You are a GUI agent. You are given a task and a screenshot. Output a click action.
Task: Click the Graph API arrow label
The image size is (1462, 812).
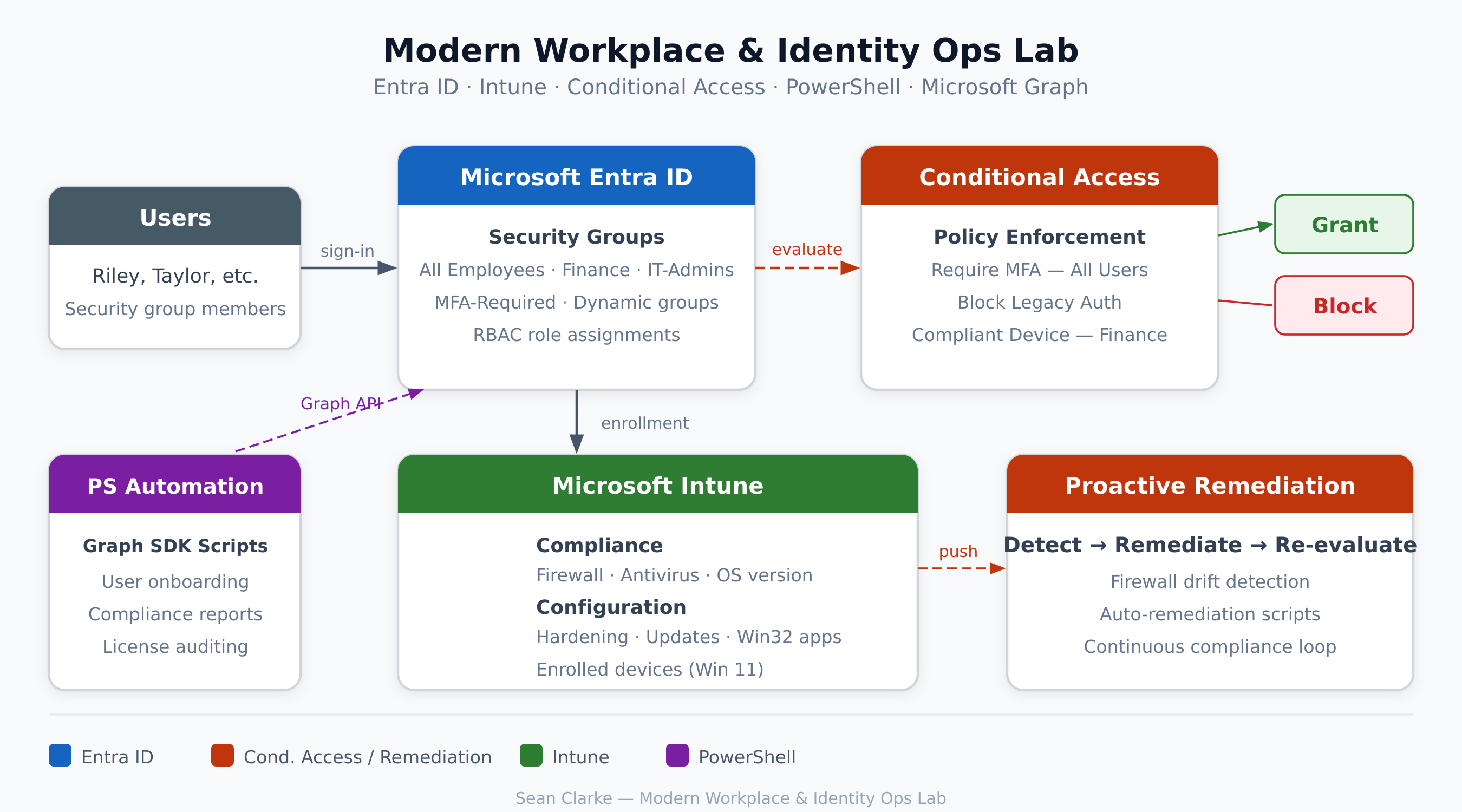(341, 403)
